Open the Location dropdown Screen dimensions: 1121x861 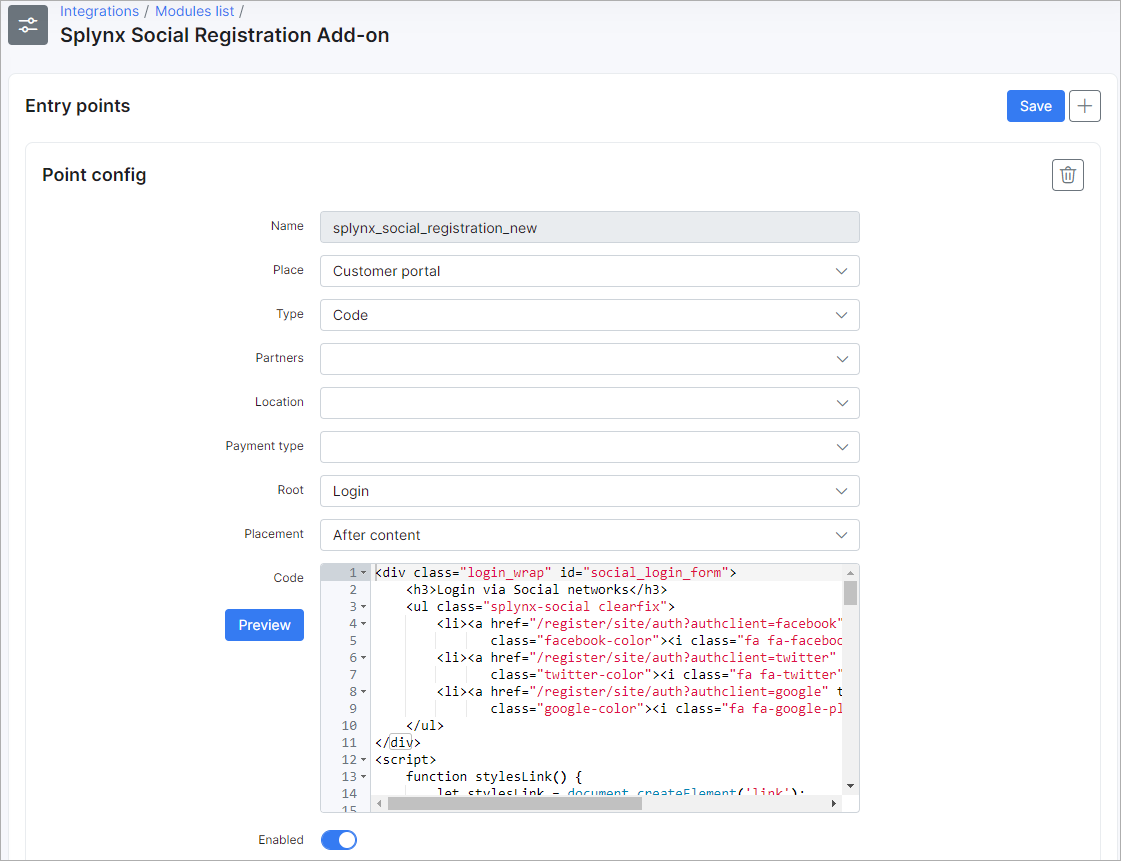[x=589, y=403]
